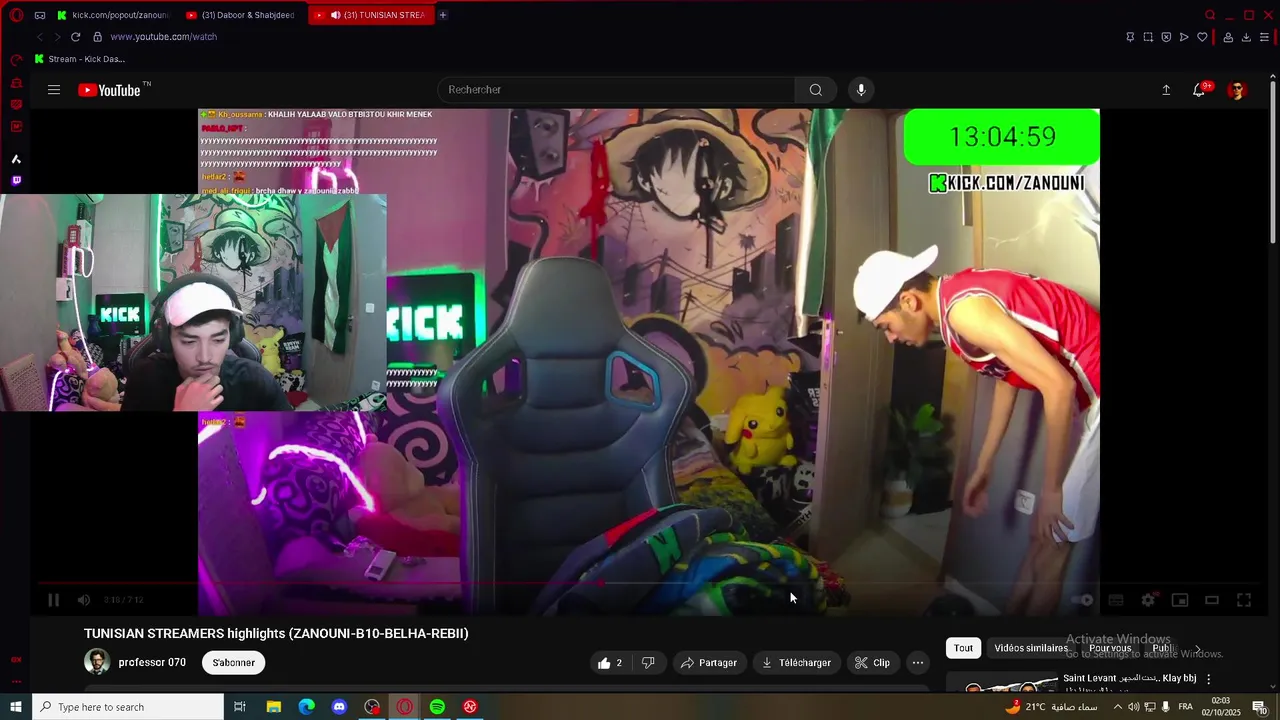
Task: Show hidden system tray icons
Action: click(x=1118, y=707)
